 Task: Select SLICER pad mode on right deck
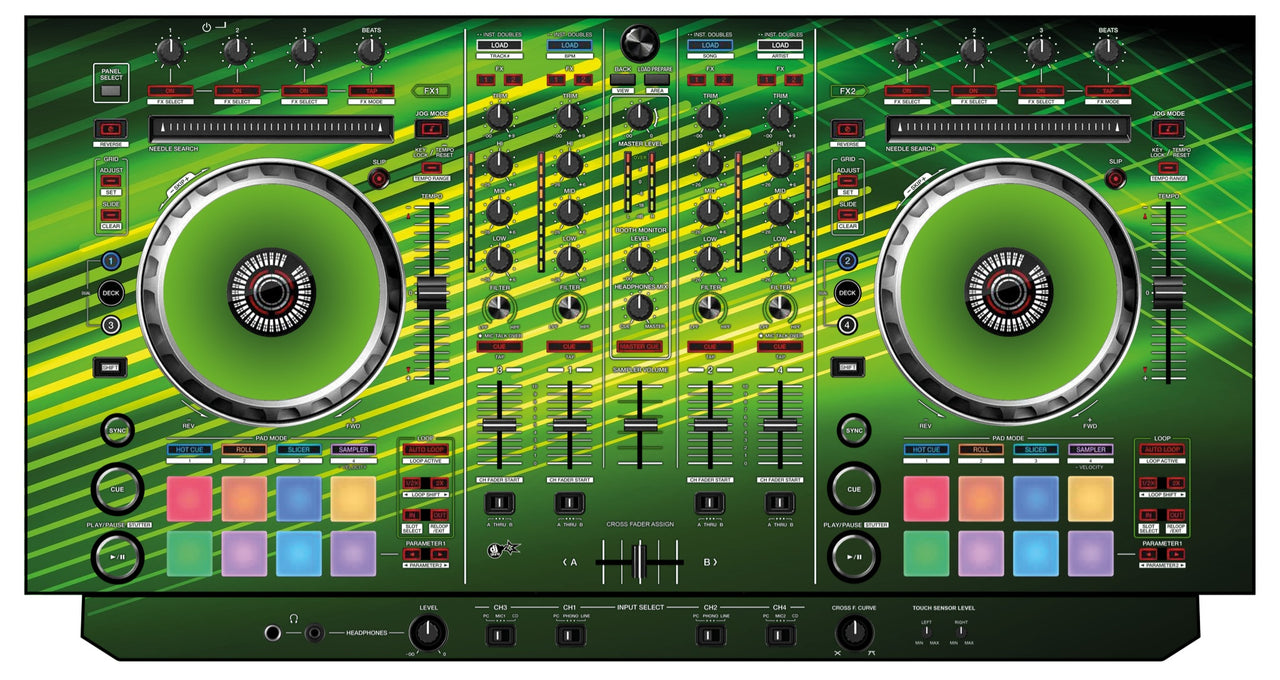point(1035,450)
